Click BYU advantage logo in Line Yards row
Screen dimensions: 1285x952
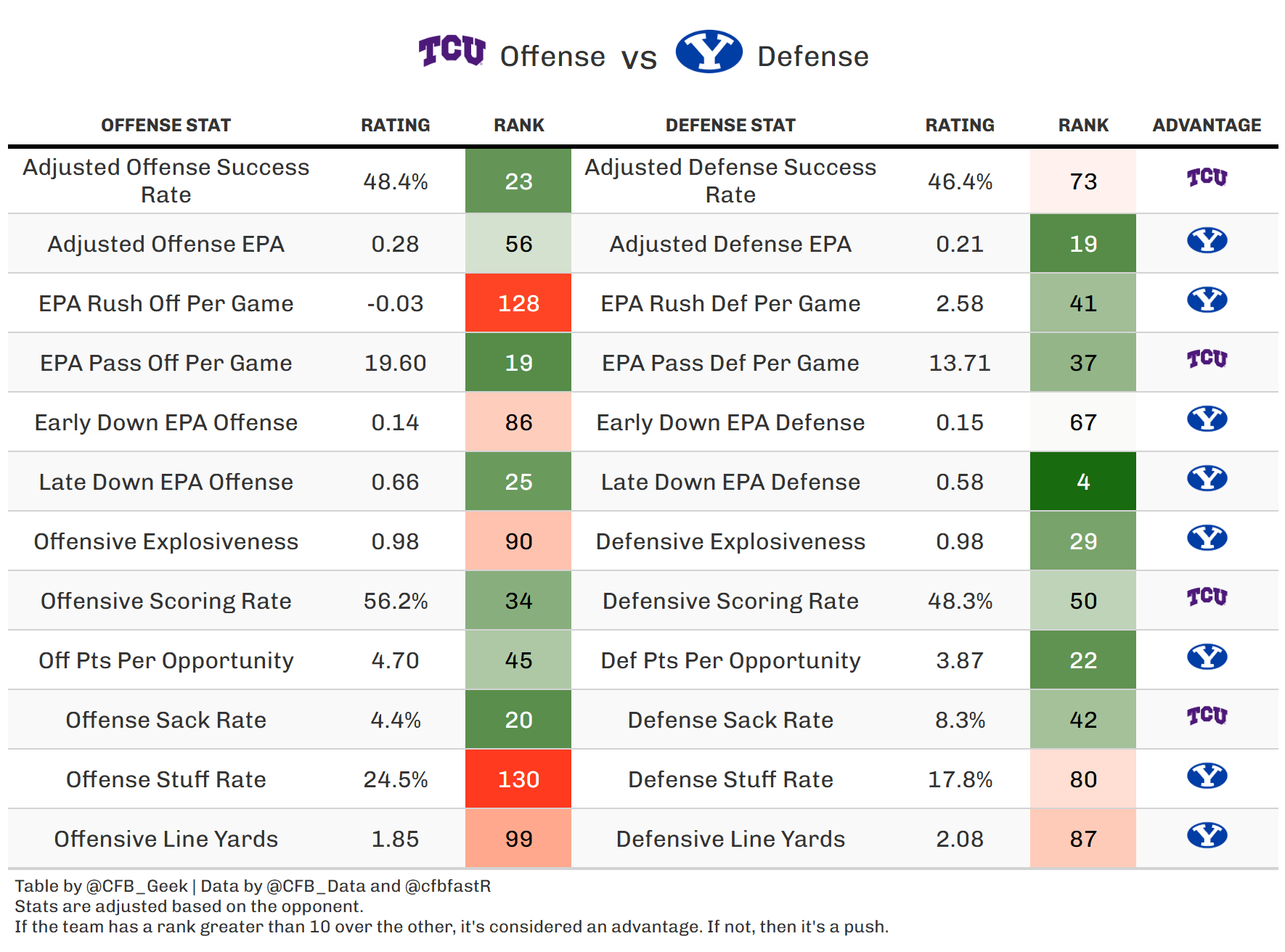pyautogui.click(x=1207, y=835)
